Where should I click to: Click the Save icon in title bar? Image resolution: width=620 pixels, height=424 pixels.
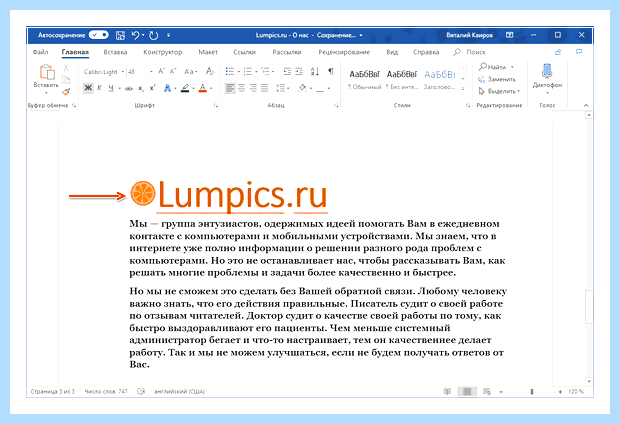point(120,36)
